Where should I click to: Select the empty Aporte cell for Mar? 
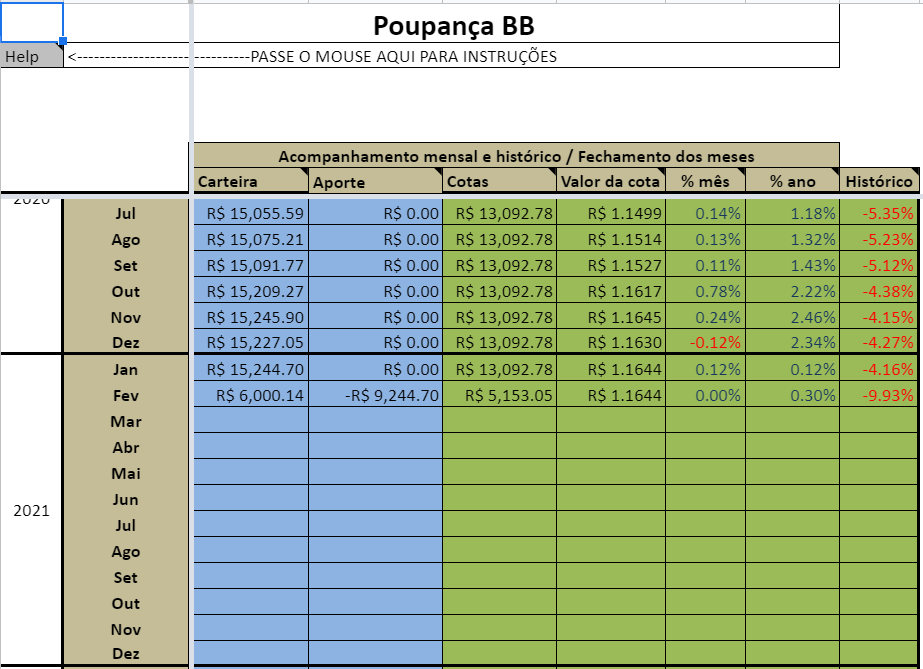coord(375,420)
